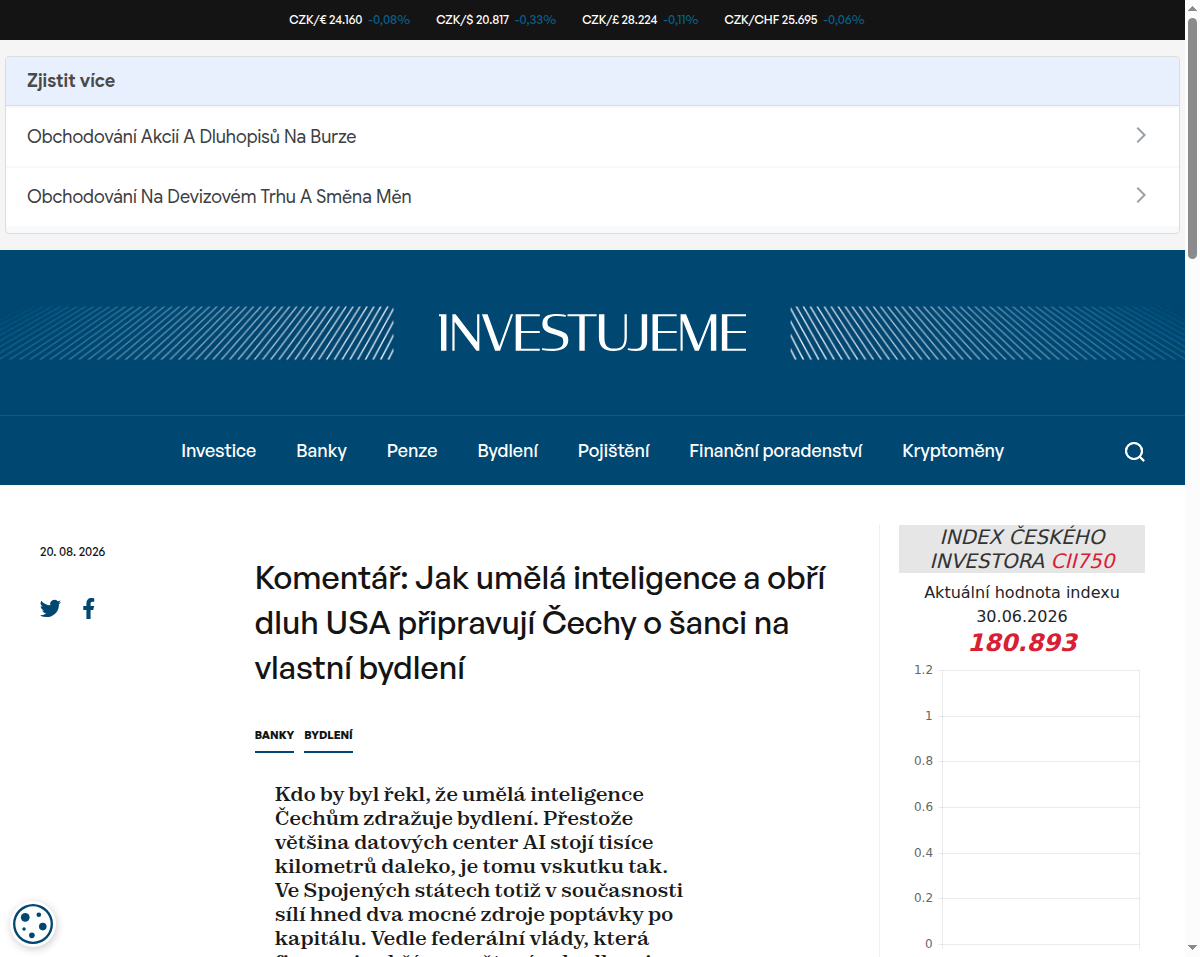This screenshot has height=957, width=1200.
Task: Open Investice menu item
Action: 219,451
